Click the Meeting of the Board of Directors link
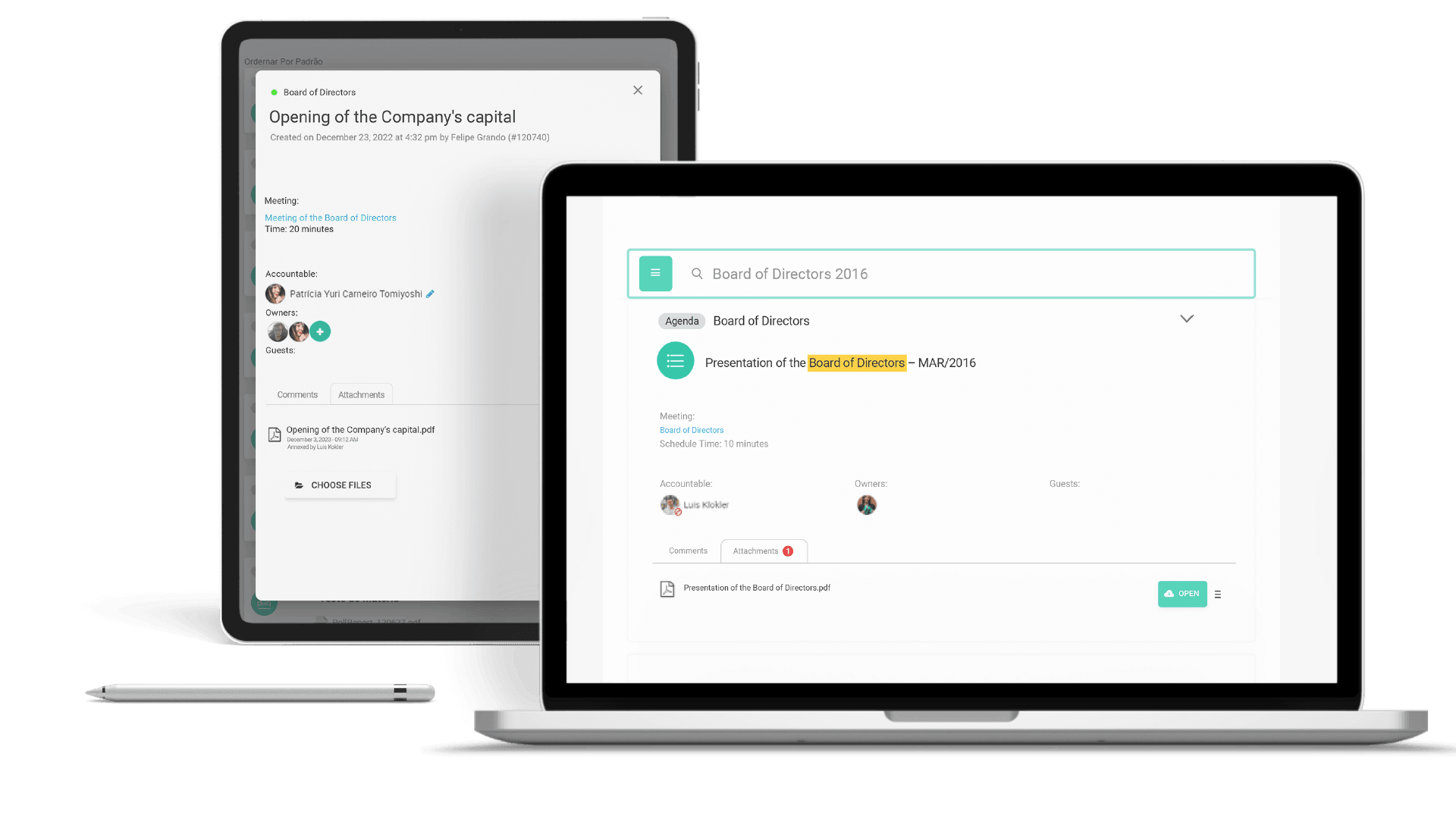Screen dimensions: 1456x819 pos(330,217)
